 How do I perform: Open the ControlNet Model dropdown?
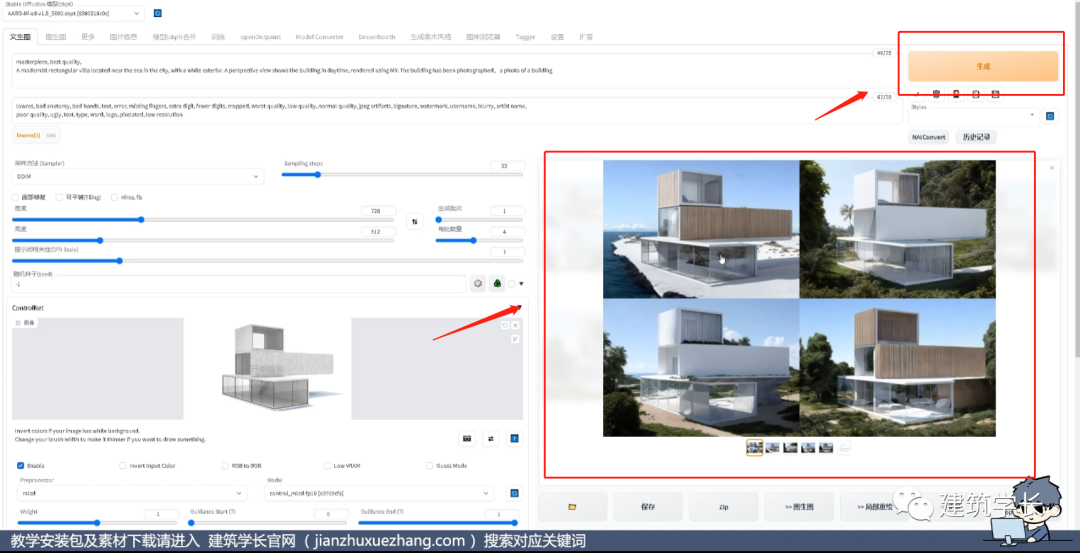[379, 493]
